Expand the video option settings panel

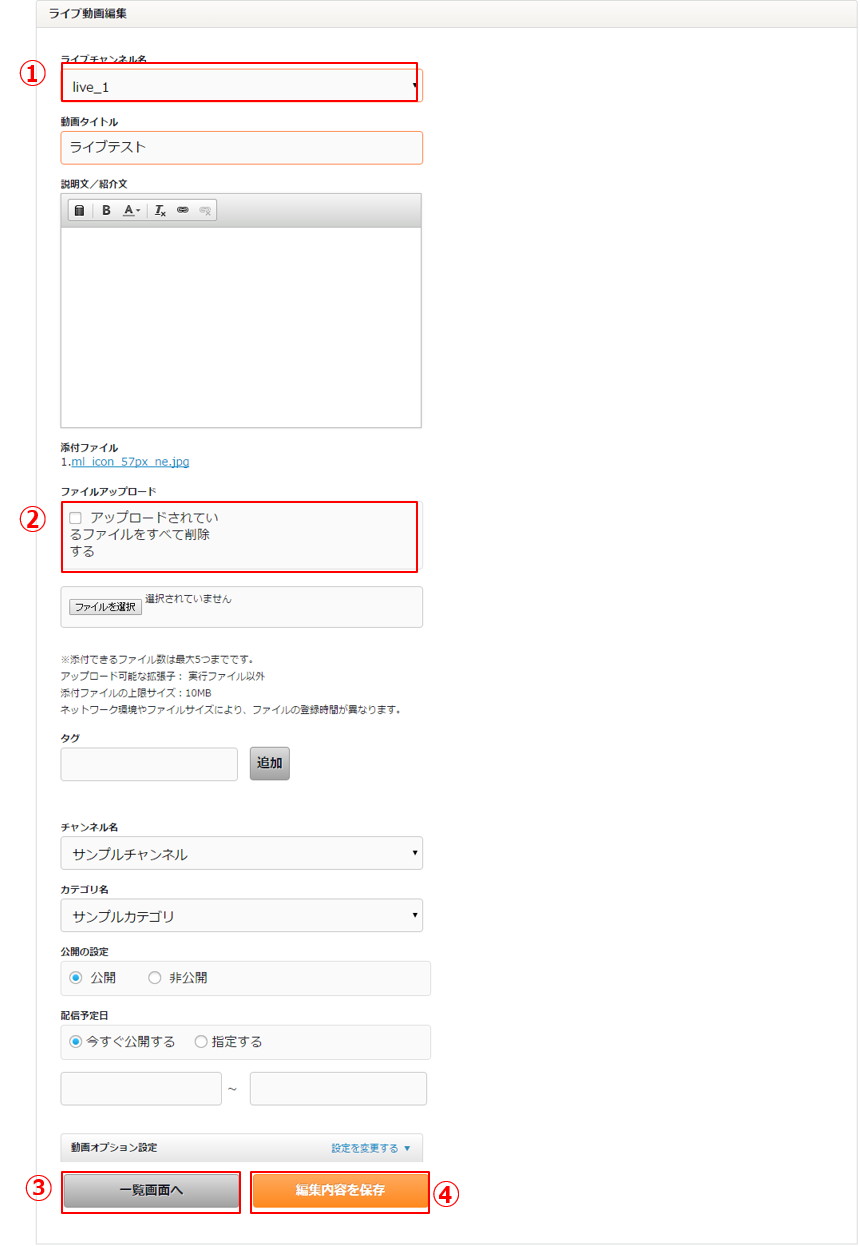[370, 1148]
